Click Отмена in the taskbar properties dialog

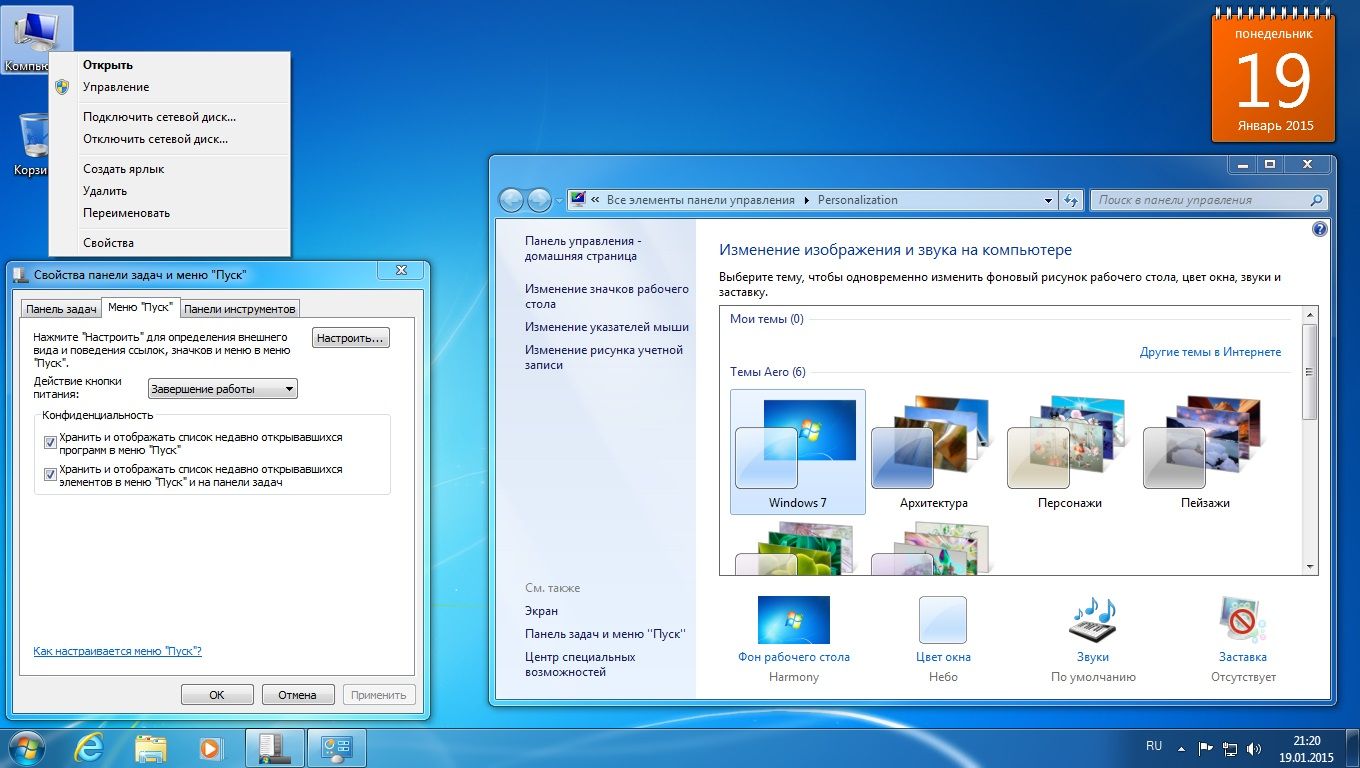(x=298, y=694)
